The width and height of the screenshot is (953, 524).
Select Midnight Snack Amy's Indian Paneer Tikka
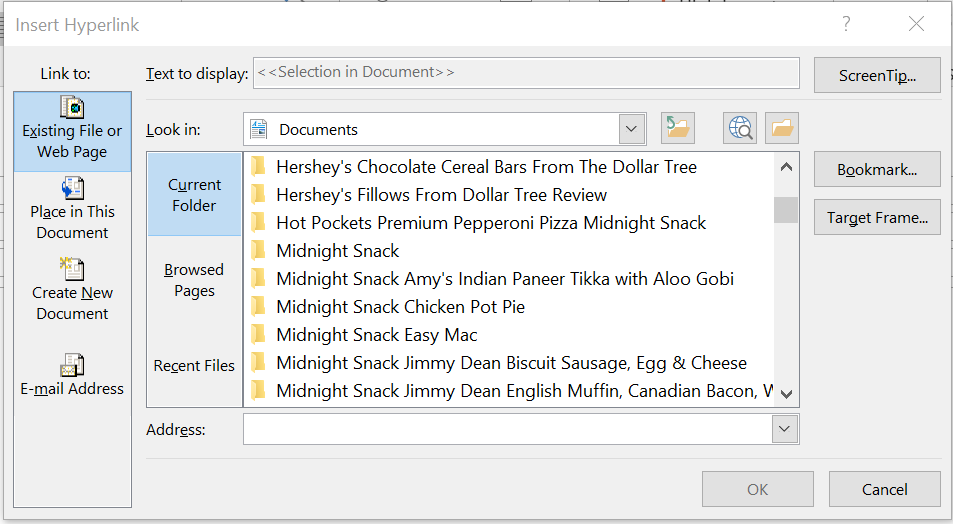[x=504, y=278]
